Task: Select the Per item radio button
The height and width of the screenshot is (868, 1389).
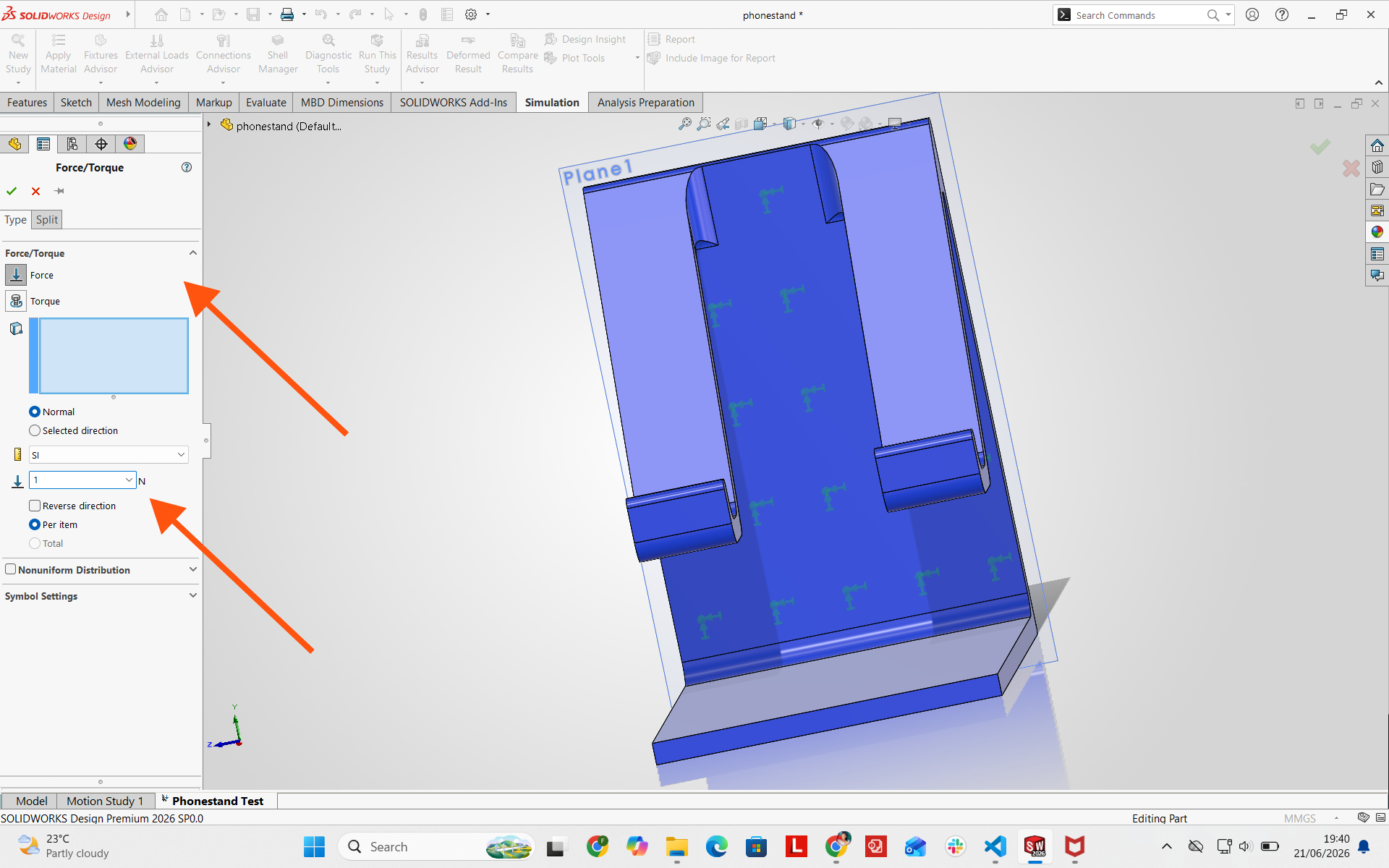Action: [x=35, y=524]
